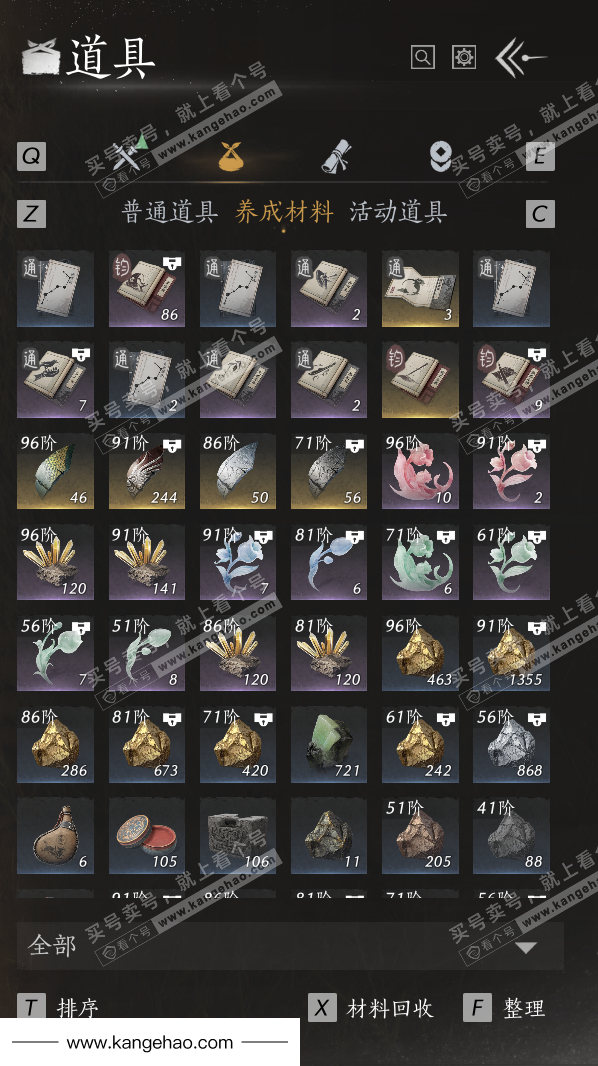Image resolution: width=598 pixels, height=1066 pixels.
Task: Click the Z previous sub-tab key
Action: pyautogui.click(x=31, y=213)
